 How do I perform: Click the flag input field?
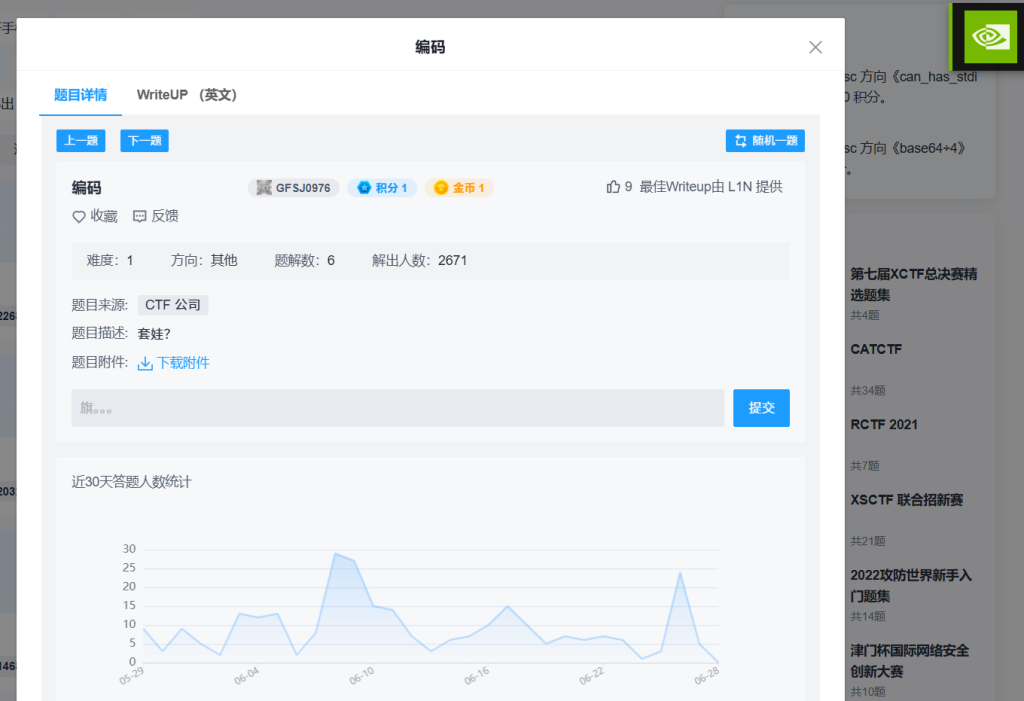point(397,408)
